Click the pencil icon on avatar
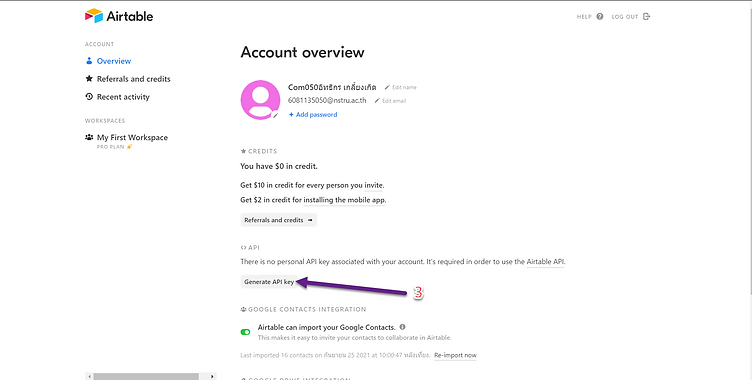752x380 pixels. point(276,115)
